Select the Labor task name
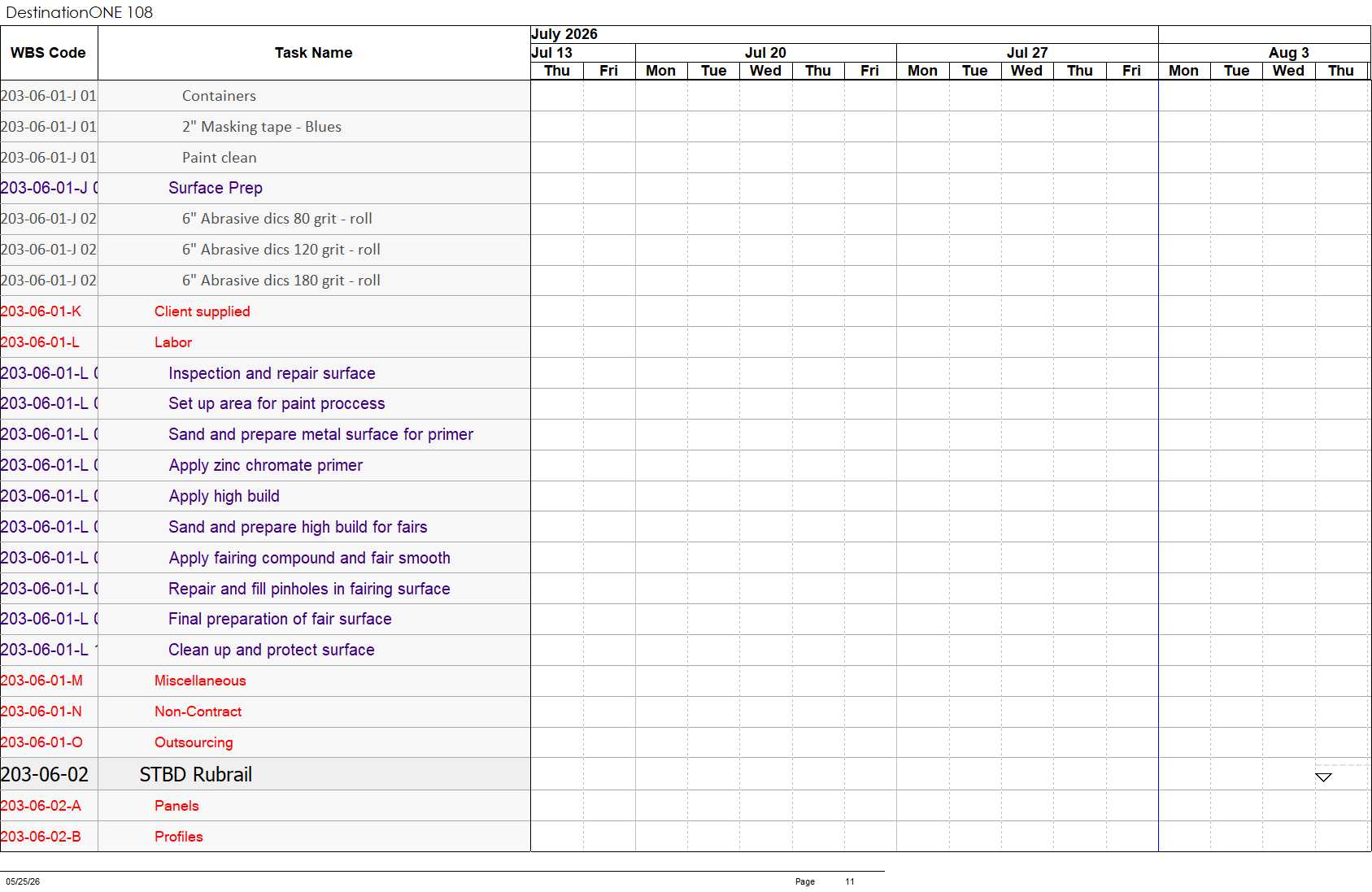 (173, 342)
